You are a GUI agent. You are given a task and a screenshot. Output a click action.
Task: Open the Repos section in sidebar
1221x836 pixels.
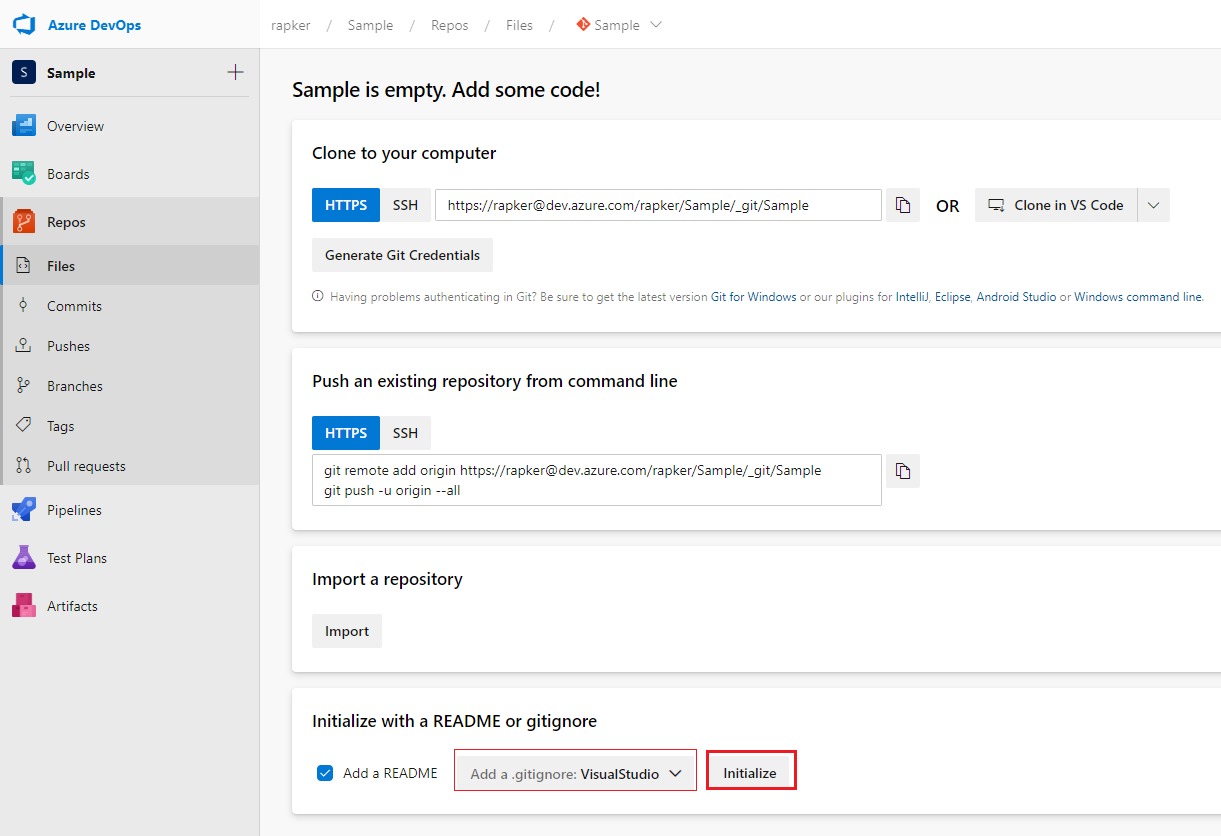[x=130, y=222]
